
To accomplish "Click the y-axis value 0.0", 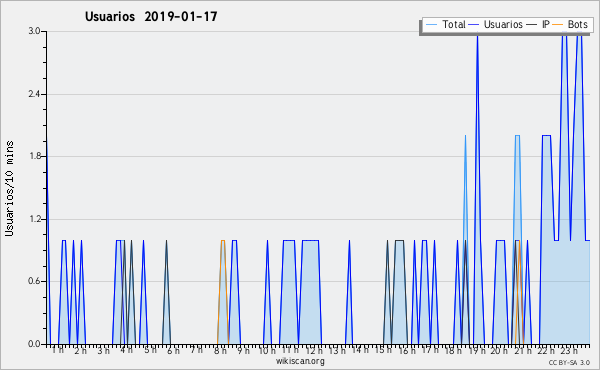I will tap(34, 344).
